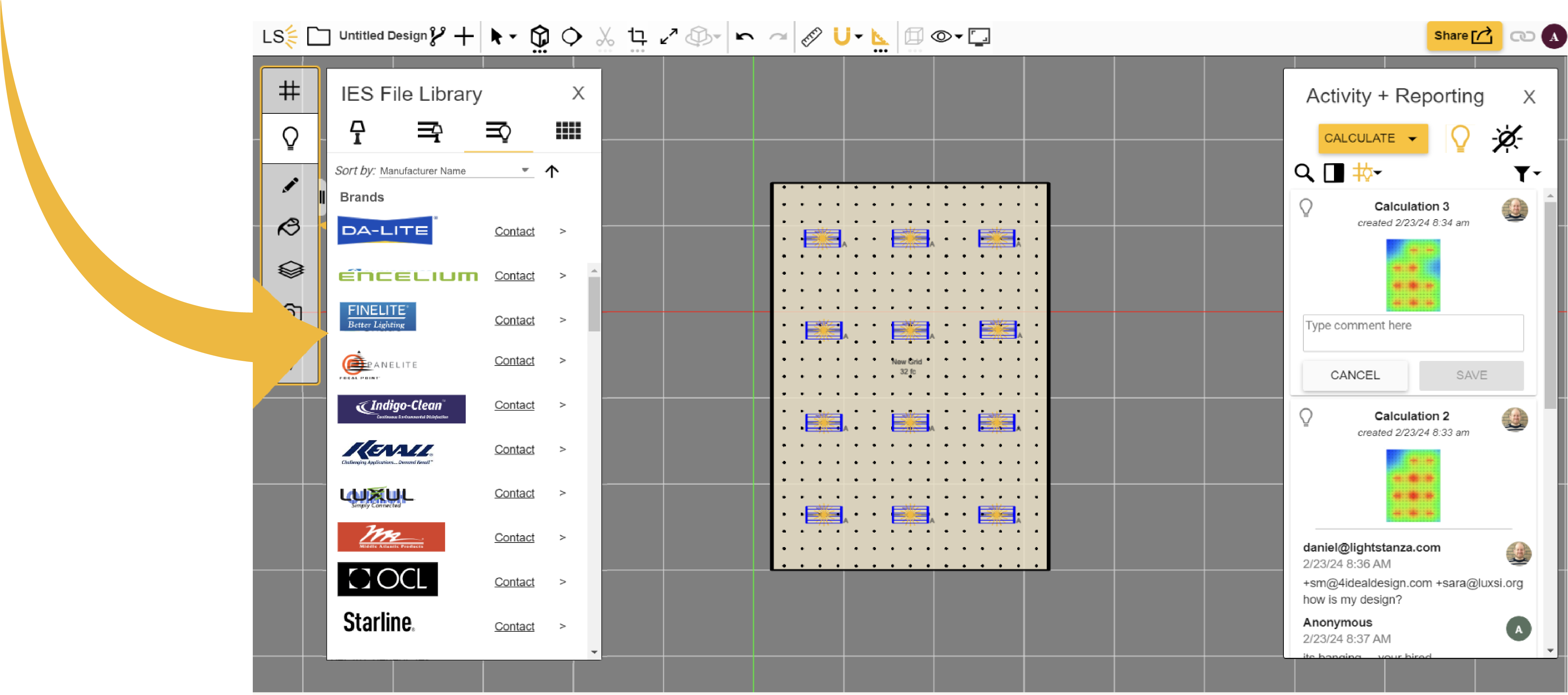Toggle sort direction arrow in IES library
This screenshot has width=1568, height=695.
click(x=552, y=171)
